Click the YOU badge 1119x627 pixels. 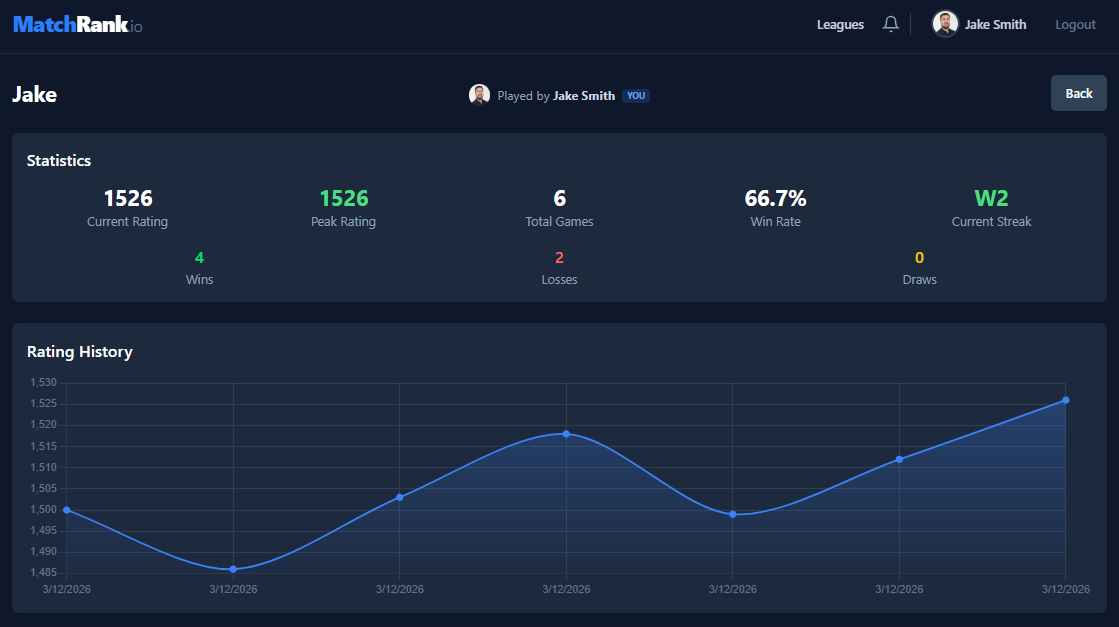(x=636, y=95)
